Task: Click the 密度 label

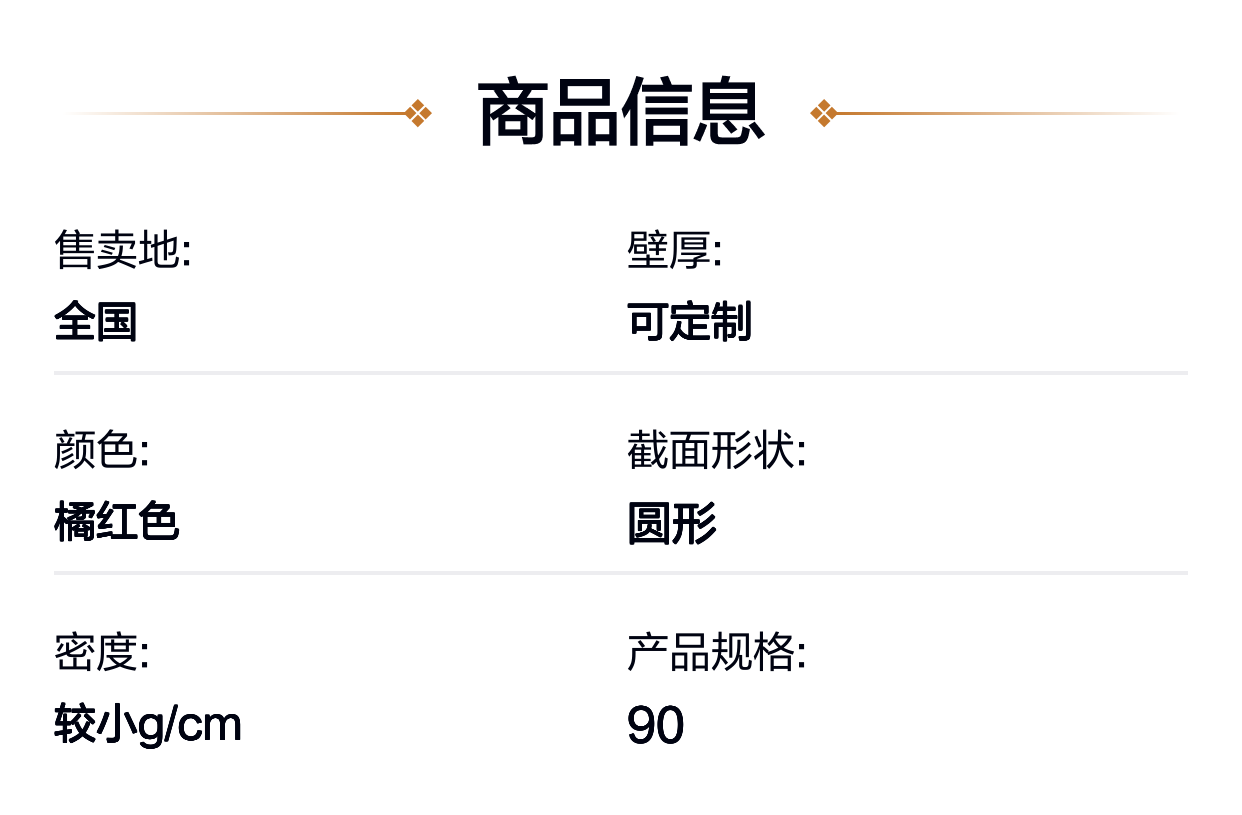Action: tap(101, 652)
